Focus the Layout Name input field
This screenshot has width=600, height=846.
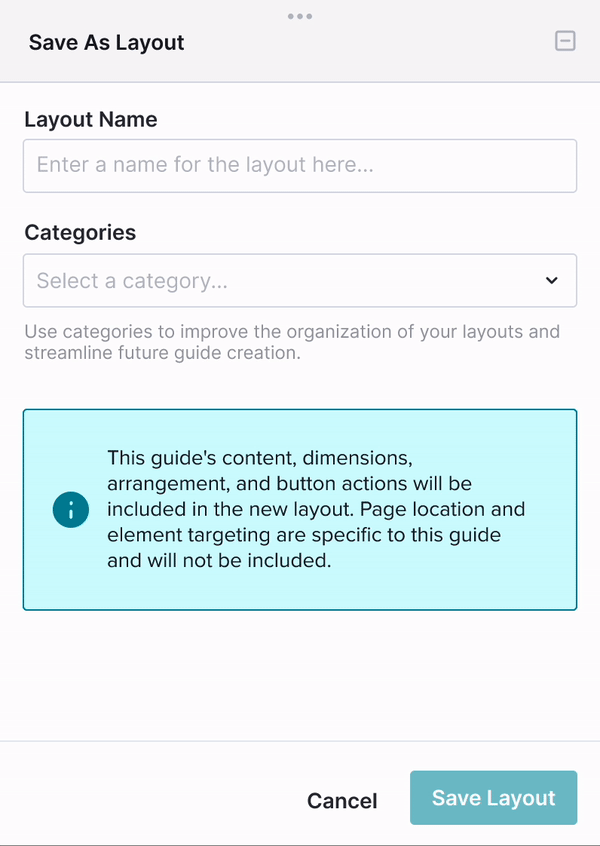pyautogui.click(x=300, y=166)
